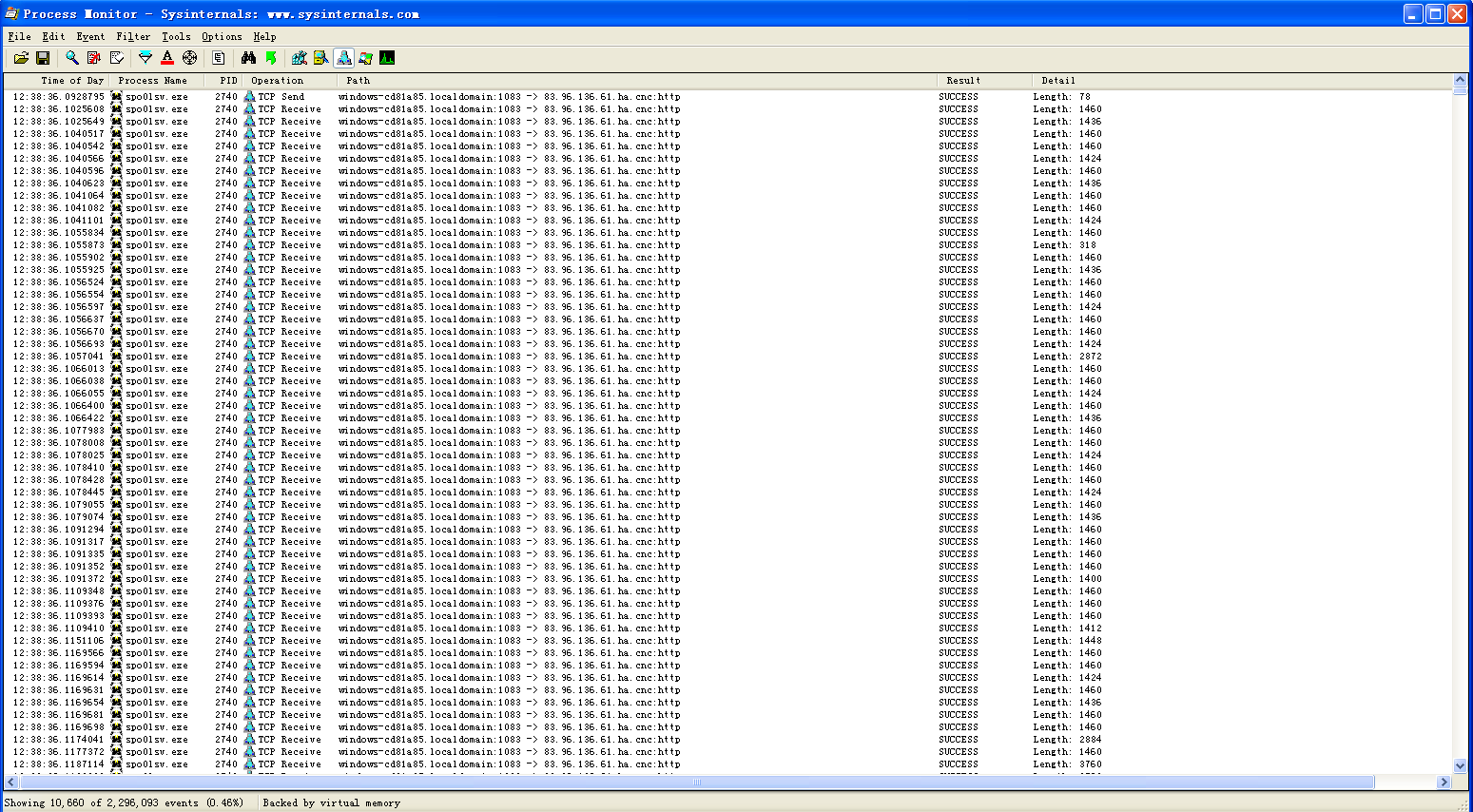Image resolution: width=1473 pixels, height=812 pixels.
Task: Toggle Show File System Activity icon
Action: [321, 58]
